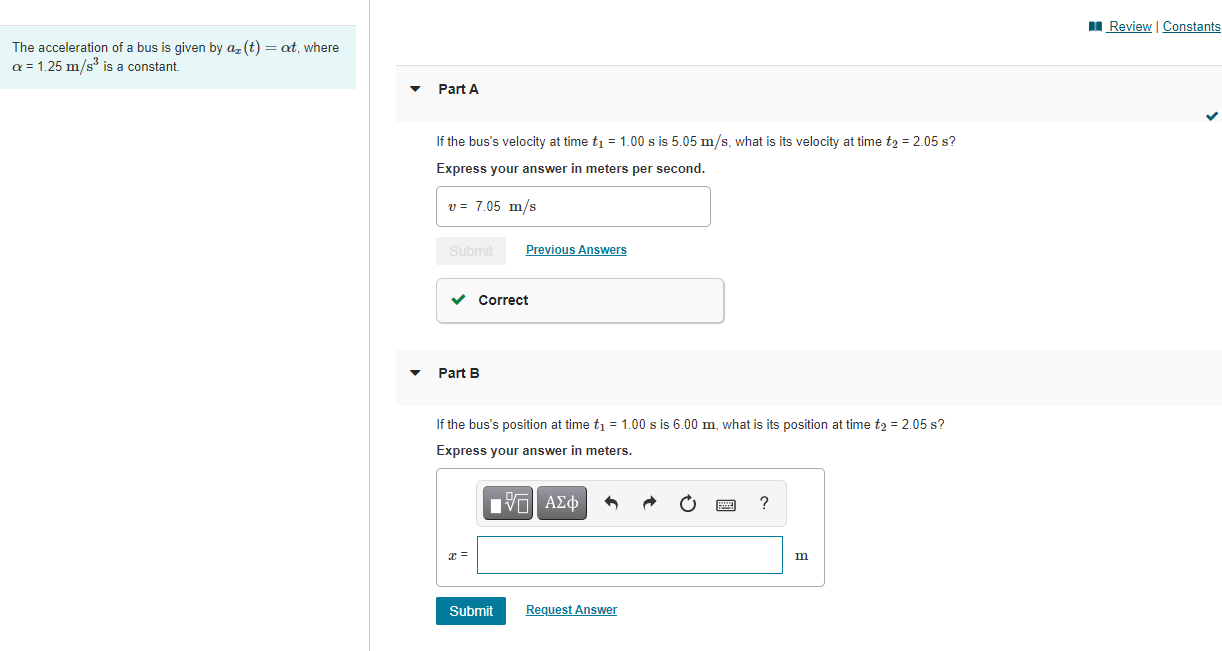Click the redo arrow in the equation toolbar
Image resolution: width=1222 pixels, height=651 pixels.
(649, 503)
